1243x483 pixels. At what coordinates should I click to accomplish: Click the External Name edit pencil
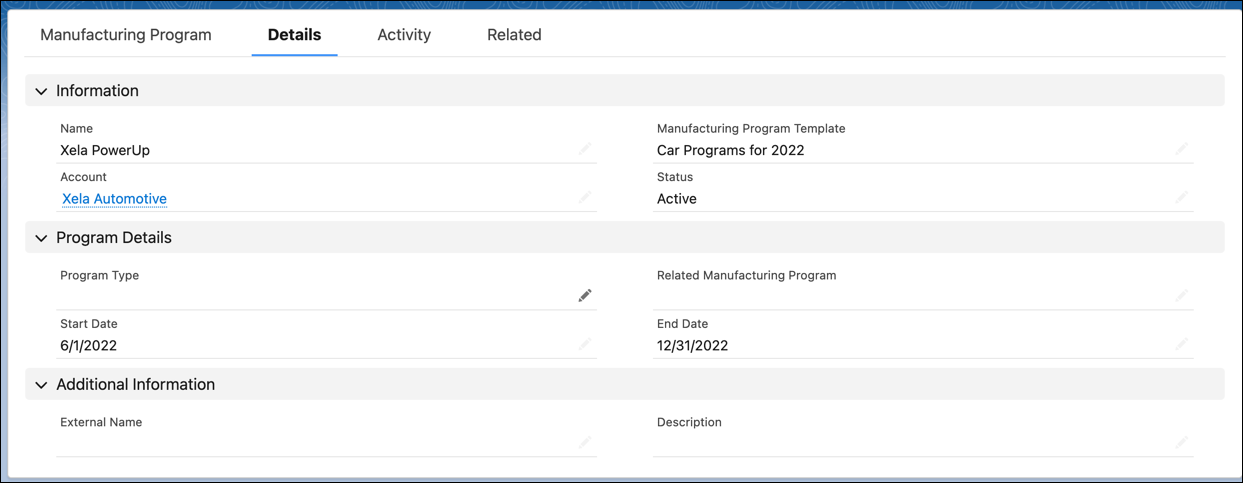pyautogui.click(x=585, y=442)
